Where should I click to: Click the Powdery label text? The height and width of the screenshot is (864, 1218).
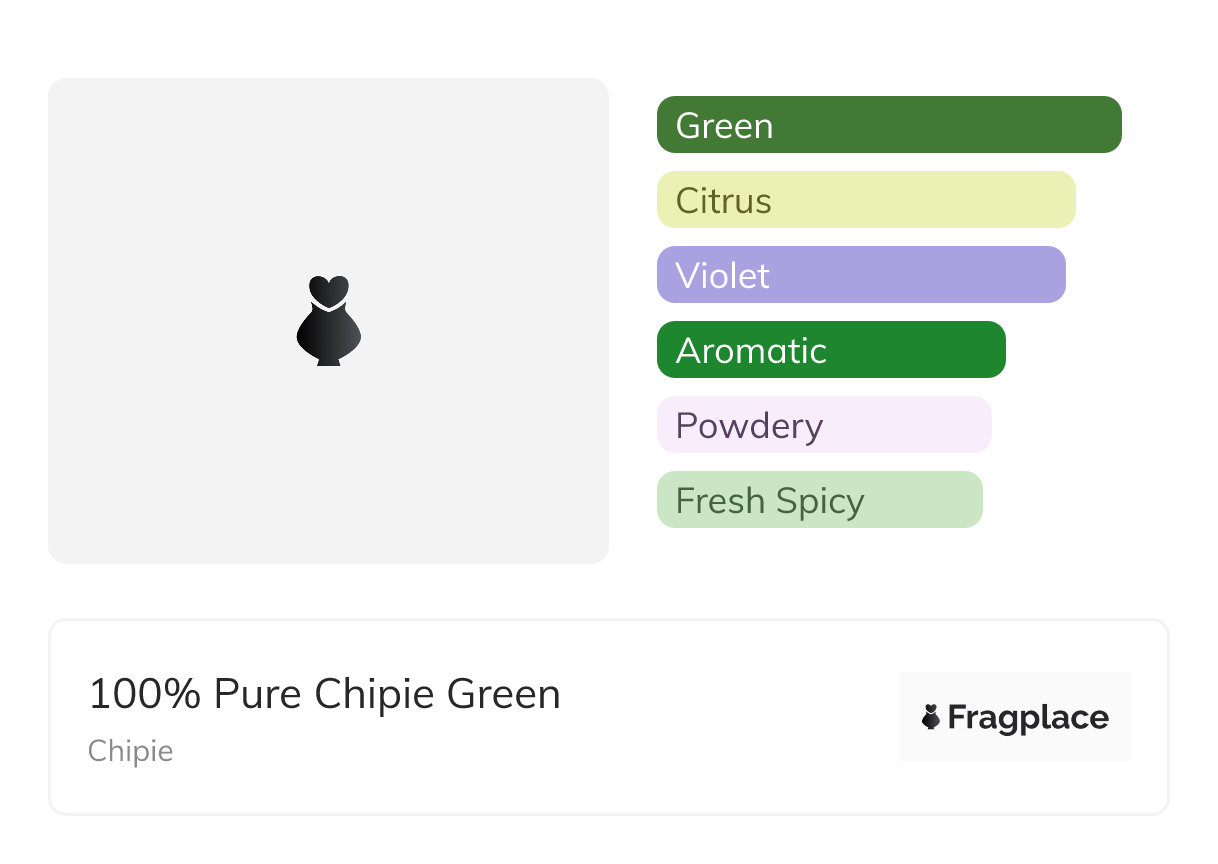[x=749, y=426]
